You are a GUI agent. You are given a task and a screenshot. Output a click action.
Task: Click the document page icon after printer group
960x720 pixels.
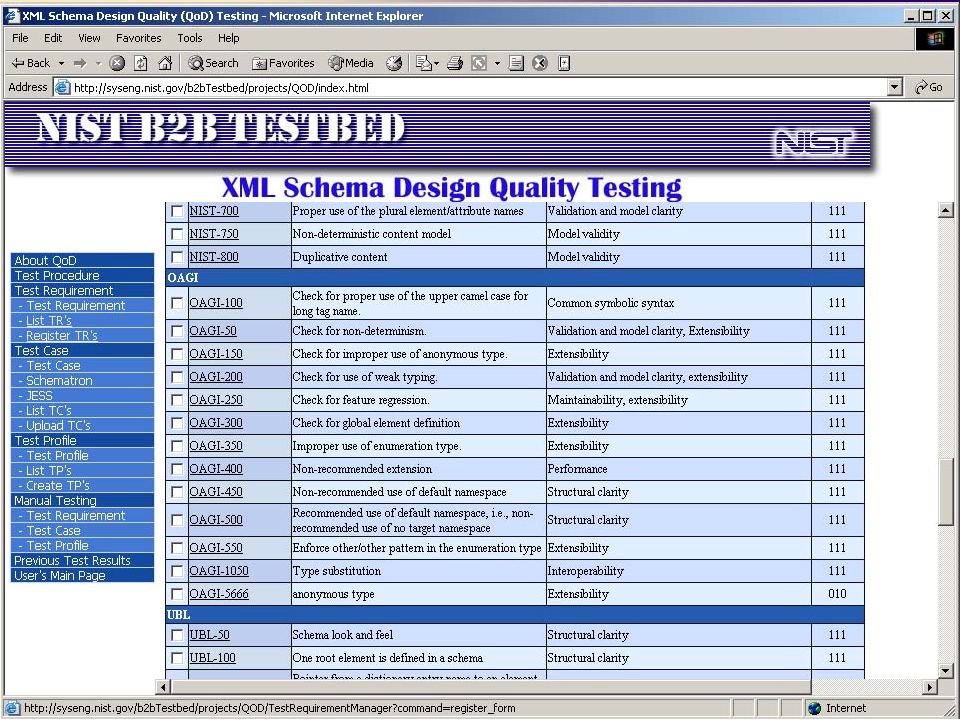click(516, 63)
